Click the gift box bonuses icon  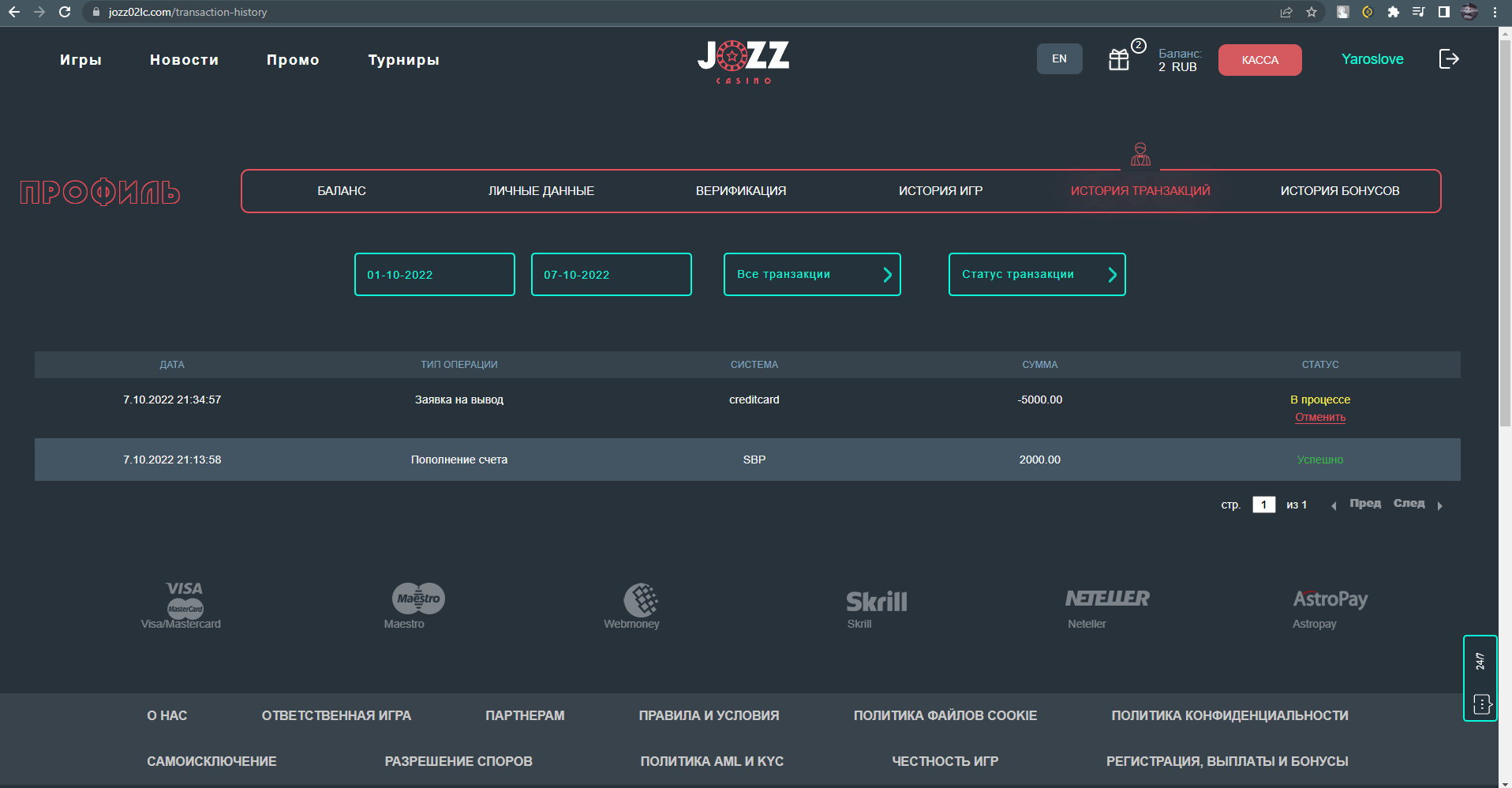pyautogui.click(x=1119, y=60)
